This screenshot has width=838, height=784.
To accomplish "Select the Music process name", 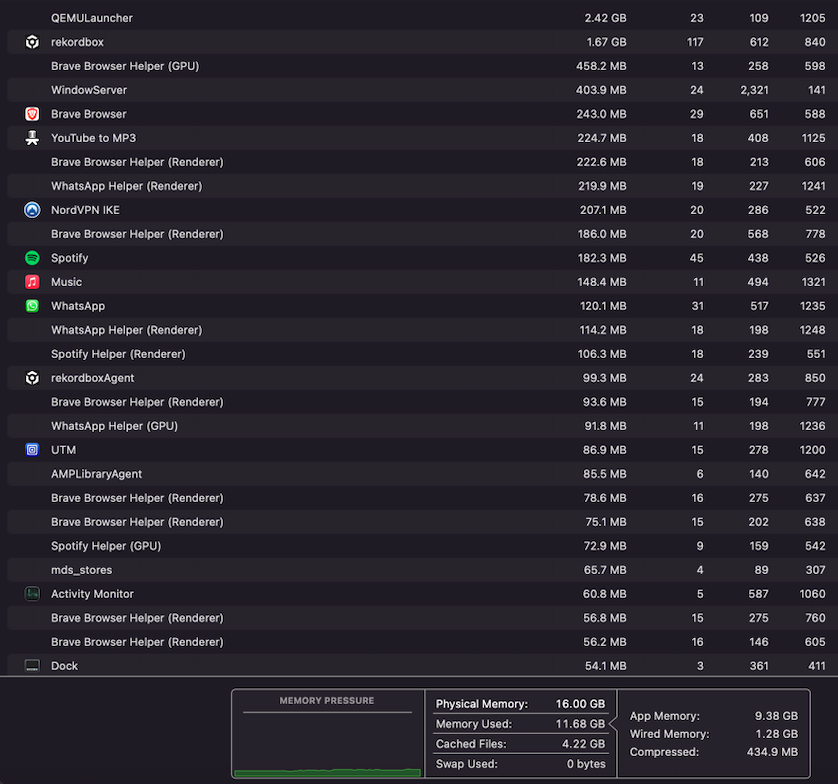I will point(66,282).
